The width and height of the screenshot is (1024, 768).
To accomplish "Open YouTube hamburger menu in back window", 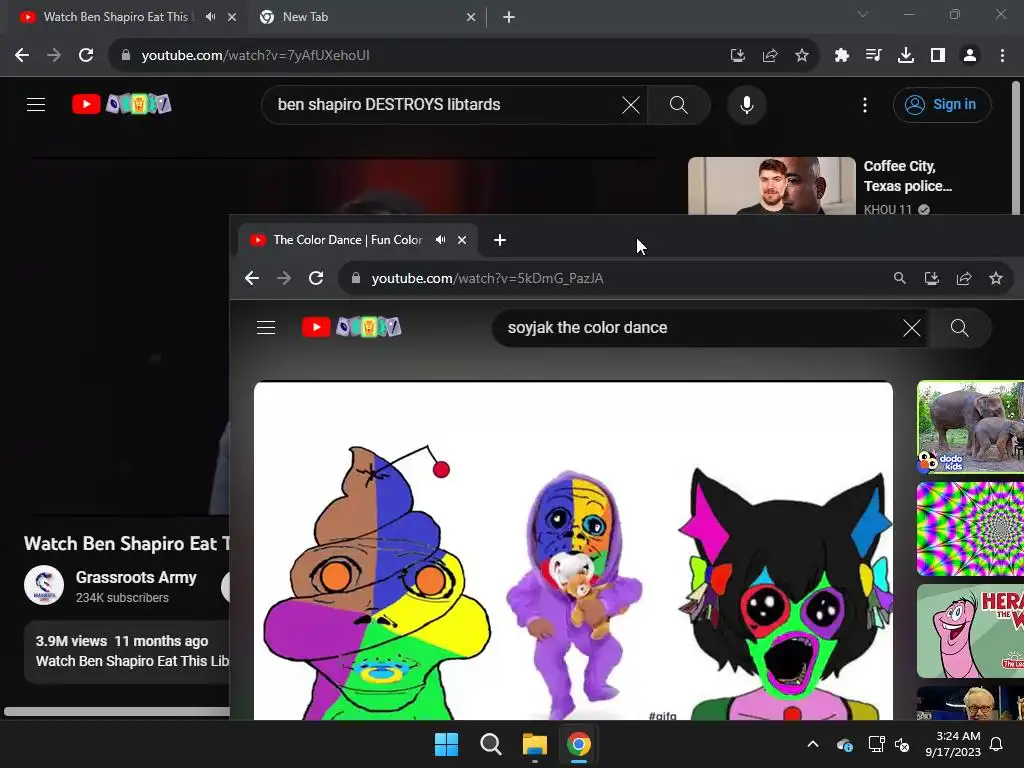I will [x=36, y=104].
